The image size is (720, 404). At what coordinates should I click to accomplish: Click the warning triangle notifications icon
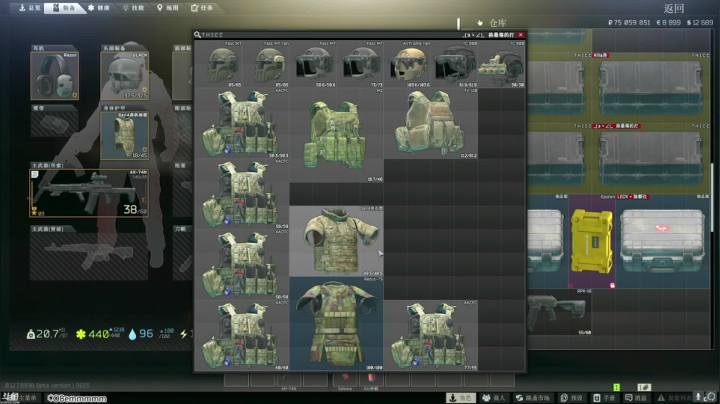[661, 398]
